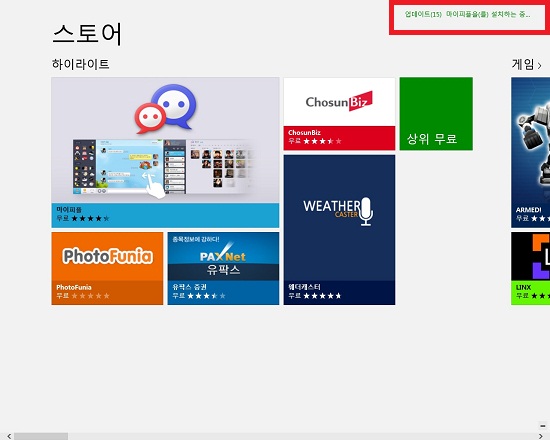This screenshot has height=440, width=550.
Task: Open the PAXNet 유팍스 증권 tile
Action: 223,268
